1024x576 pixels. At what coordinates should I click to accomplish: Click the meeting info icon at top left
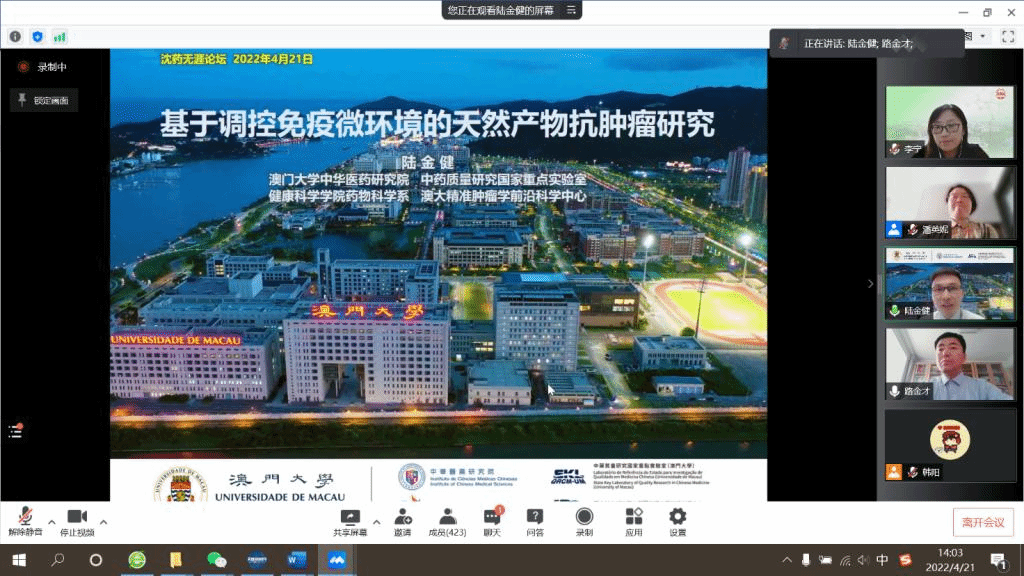[x=15, y=36]
